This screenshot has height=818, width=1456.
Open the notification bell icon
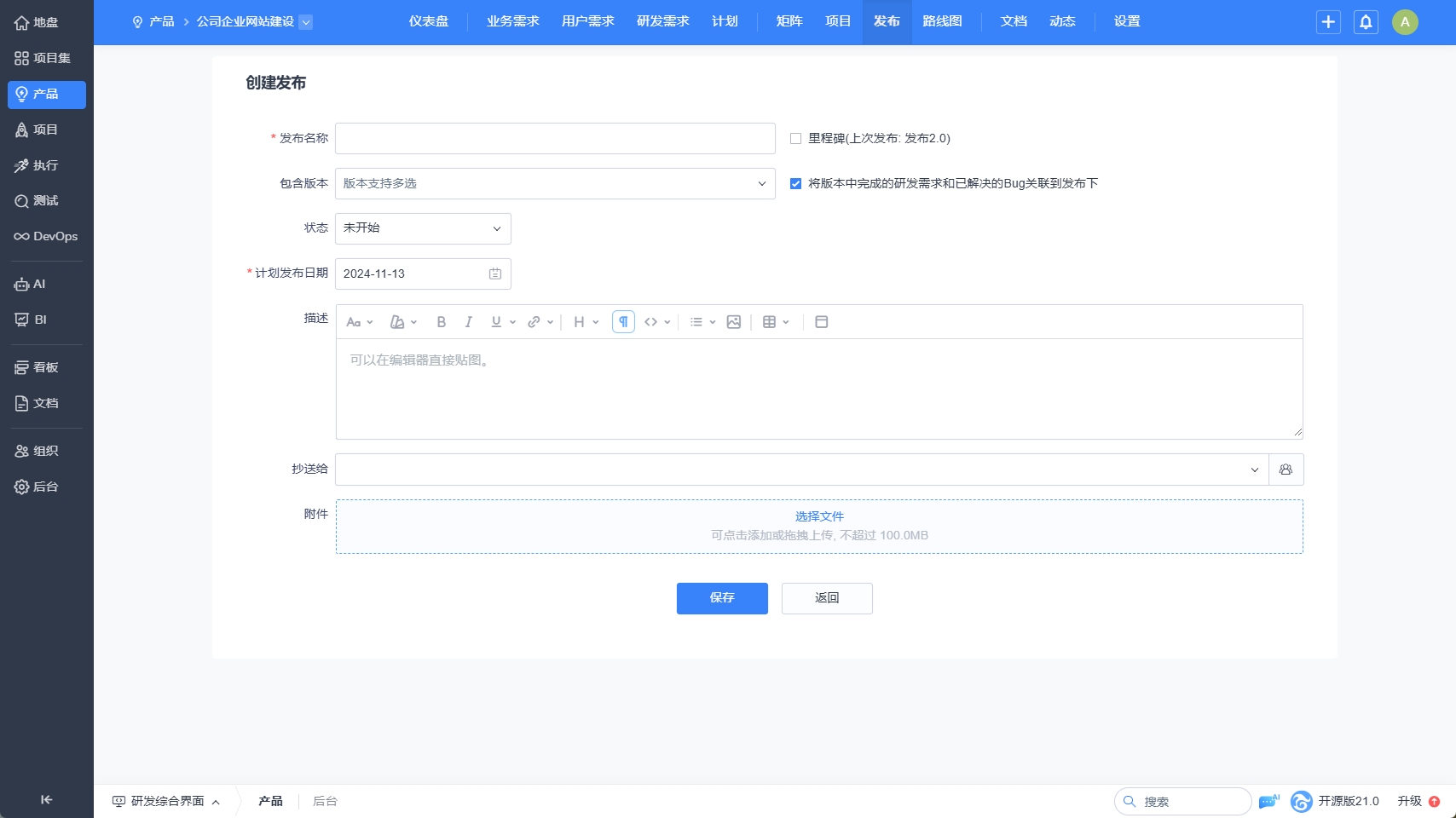point(1366,22)
